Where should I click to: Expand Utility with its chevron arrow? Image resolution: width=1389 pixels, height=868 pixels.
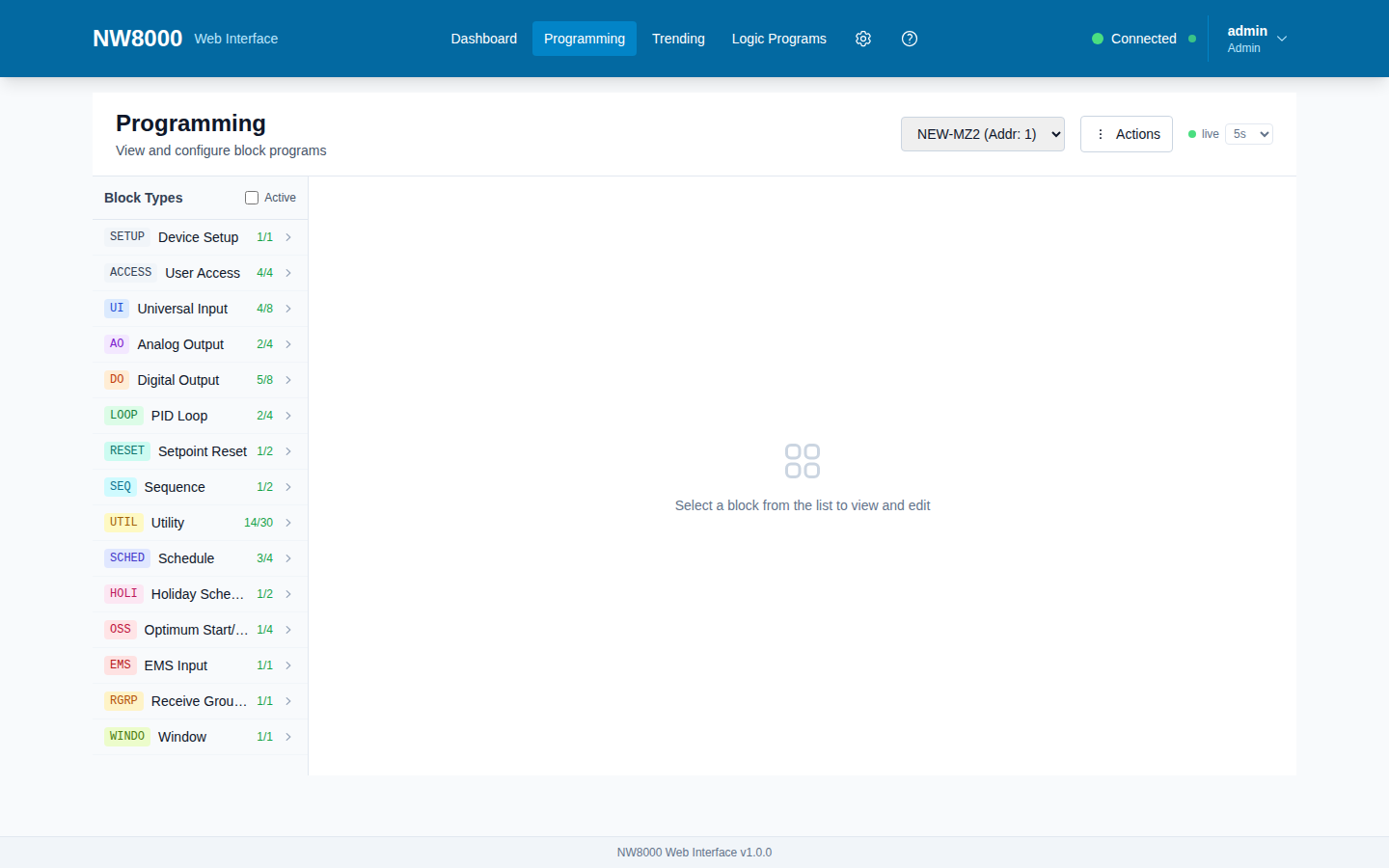288,523
